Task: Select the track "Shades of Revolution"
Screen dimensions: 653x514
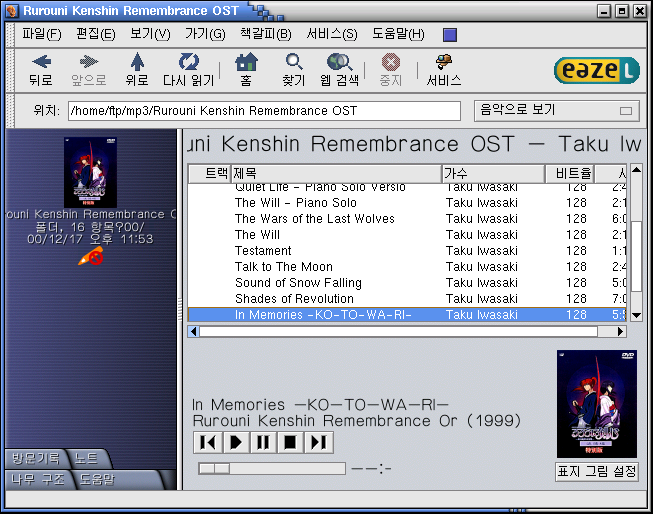Action: click(x=407, y=299)
